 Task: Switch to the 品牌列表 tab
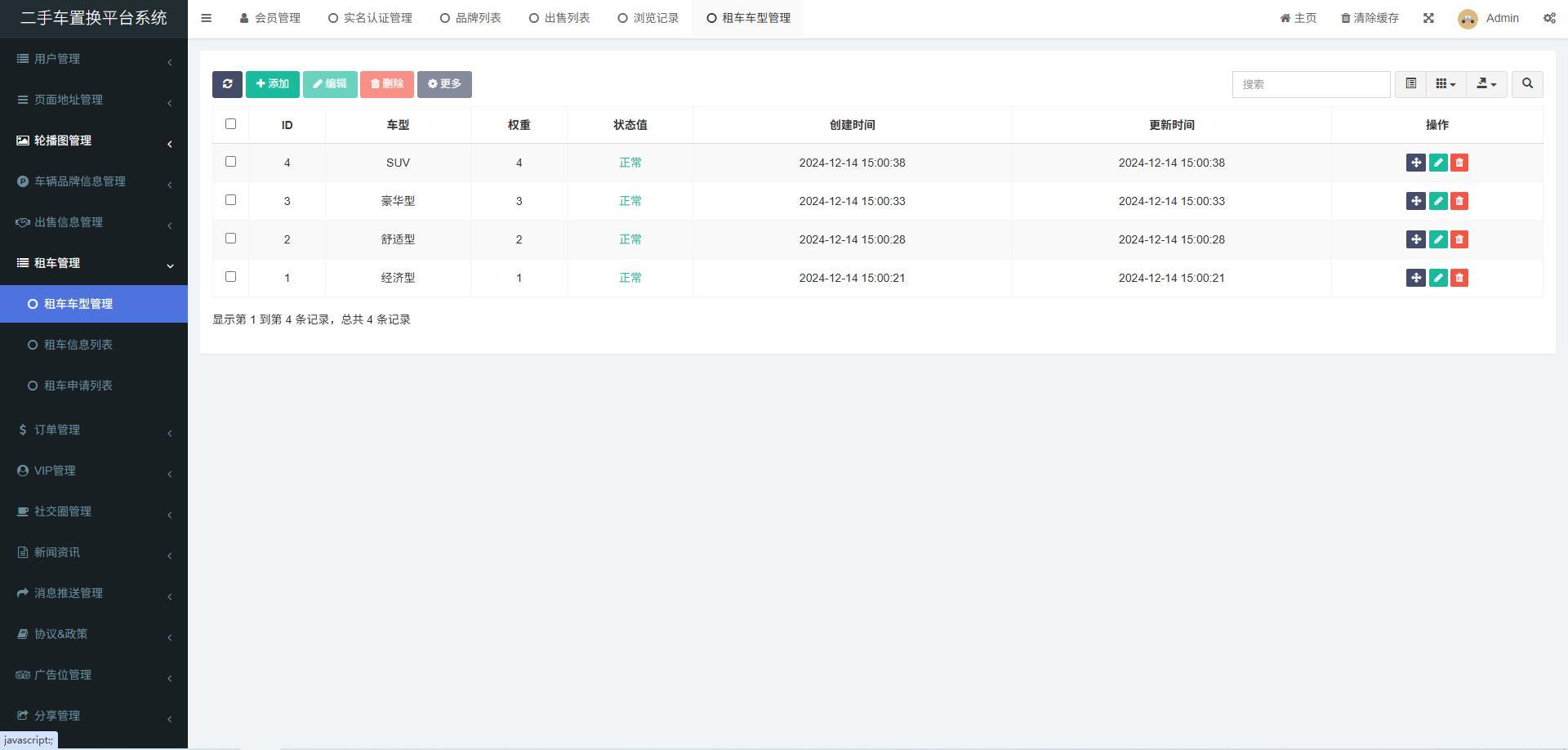point(470,18)
